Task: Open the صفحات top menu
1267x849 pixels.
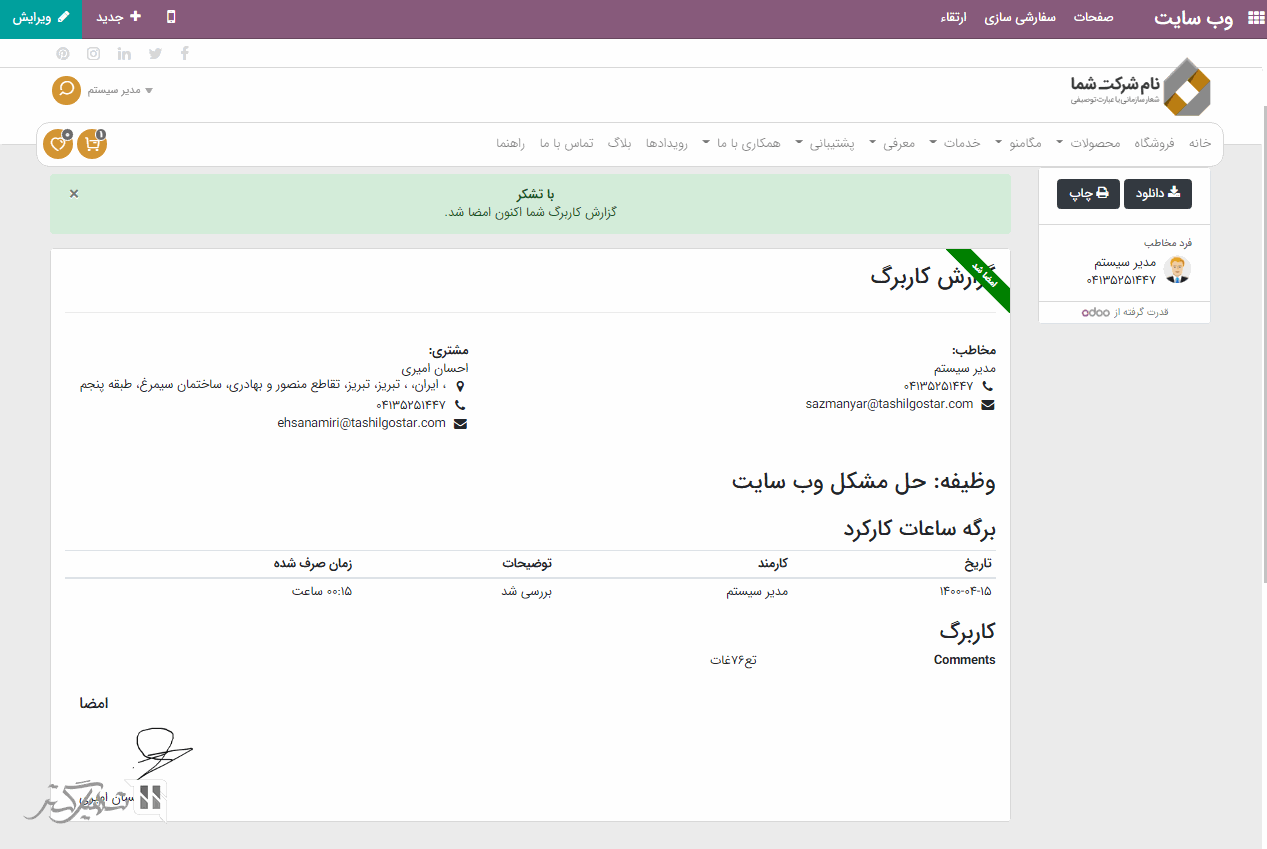Action: [x=1094, y=18]
